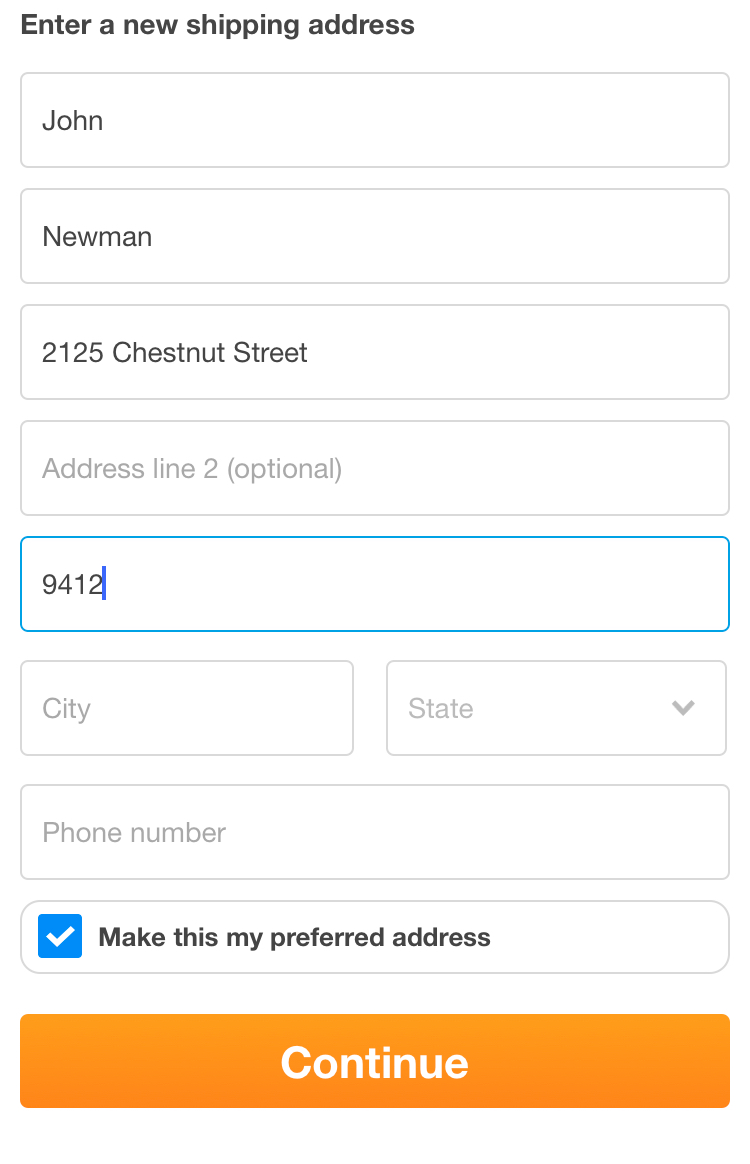
Task: Click the word "Continue" on the button
Action: pos(375,1062)
